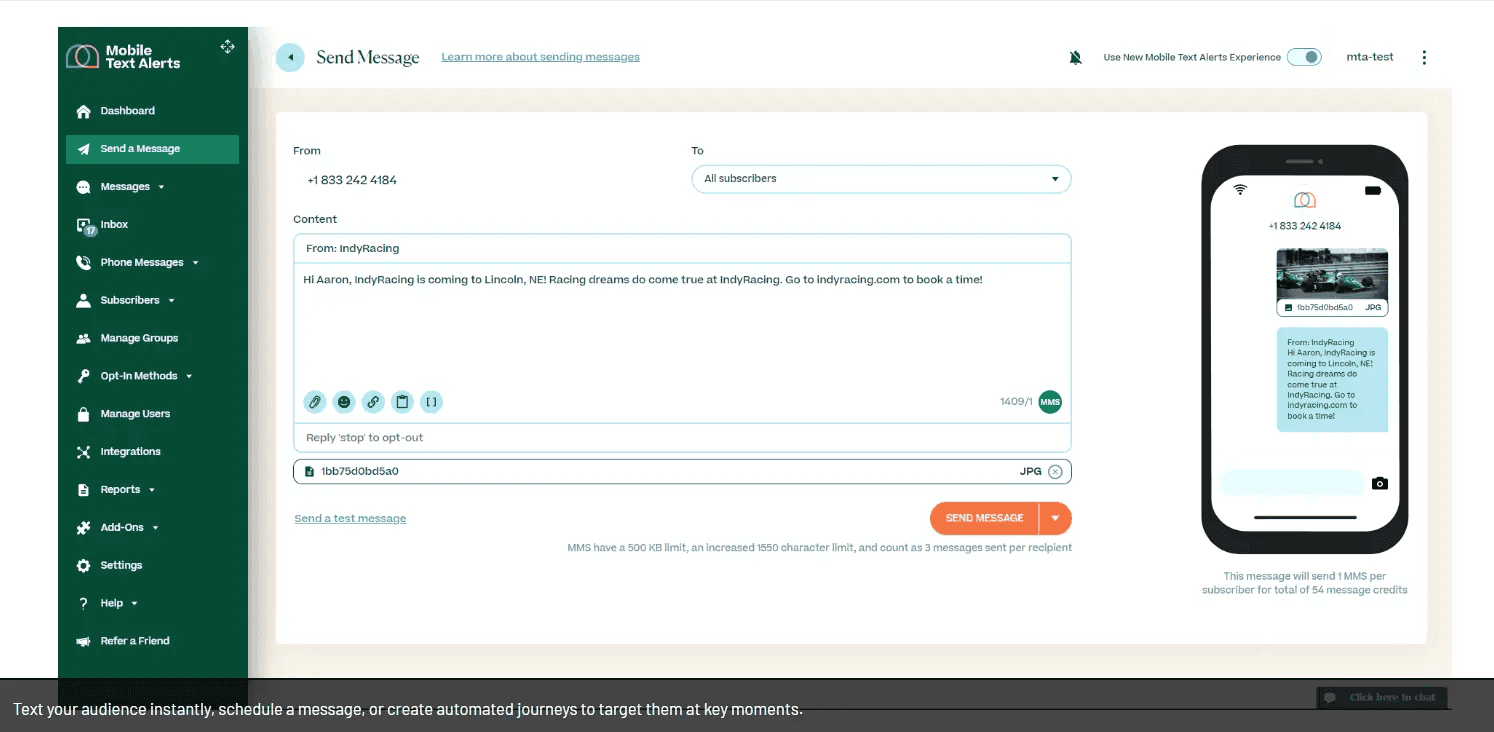1494x732 pixels.
Task: Click the back arrow beside Send Message
Action: coord(290,57)
